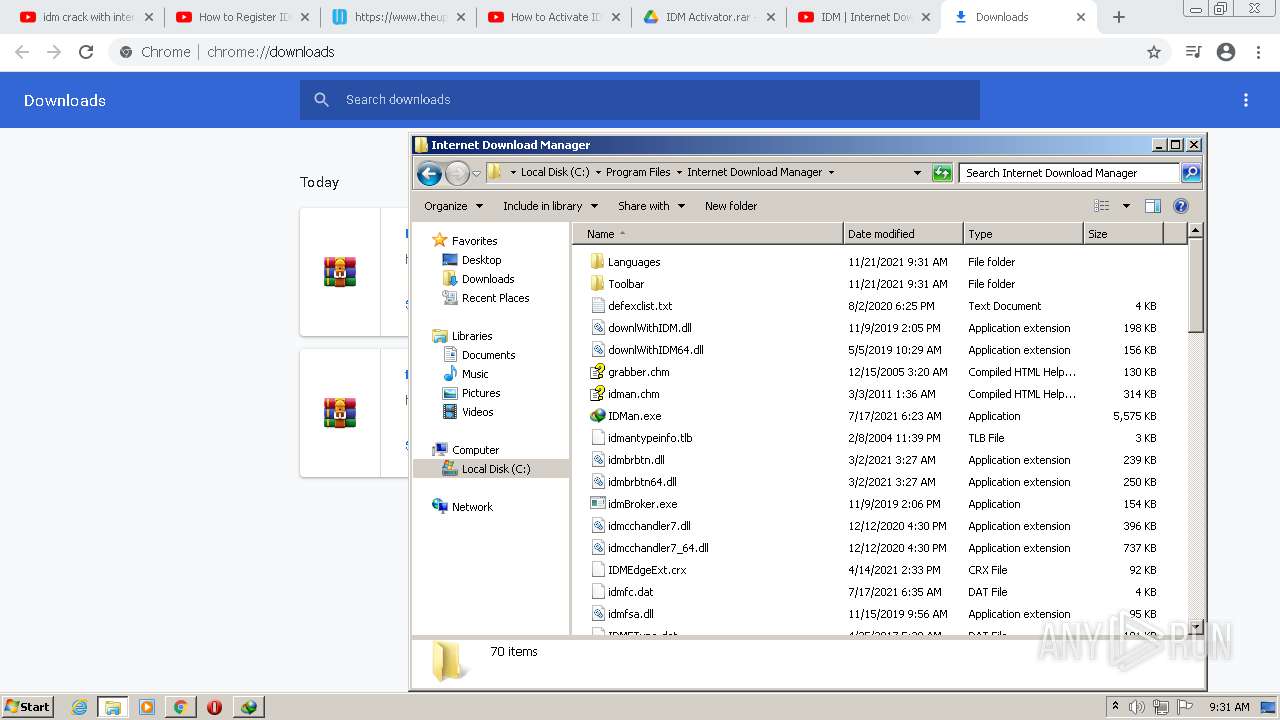This screenshot has width=1280, height=720.
Task: Expand the Local Disk (C:) breadcrumb arrow
Action: [x=599, y=173]
